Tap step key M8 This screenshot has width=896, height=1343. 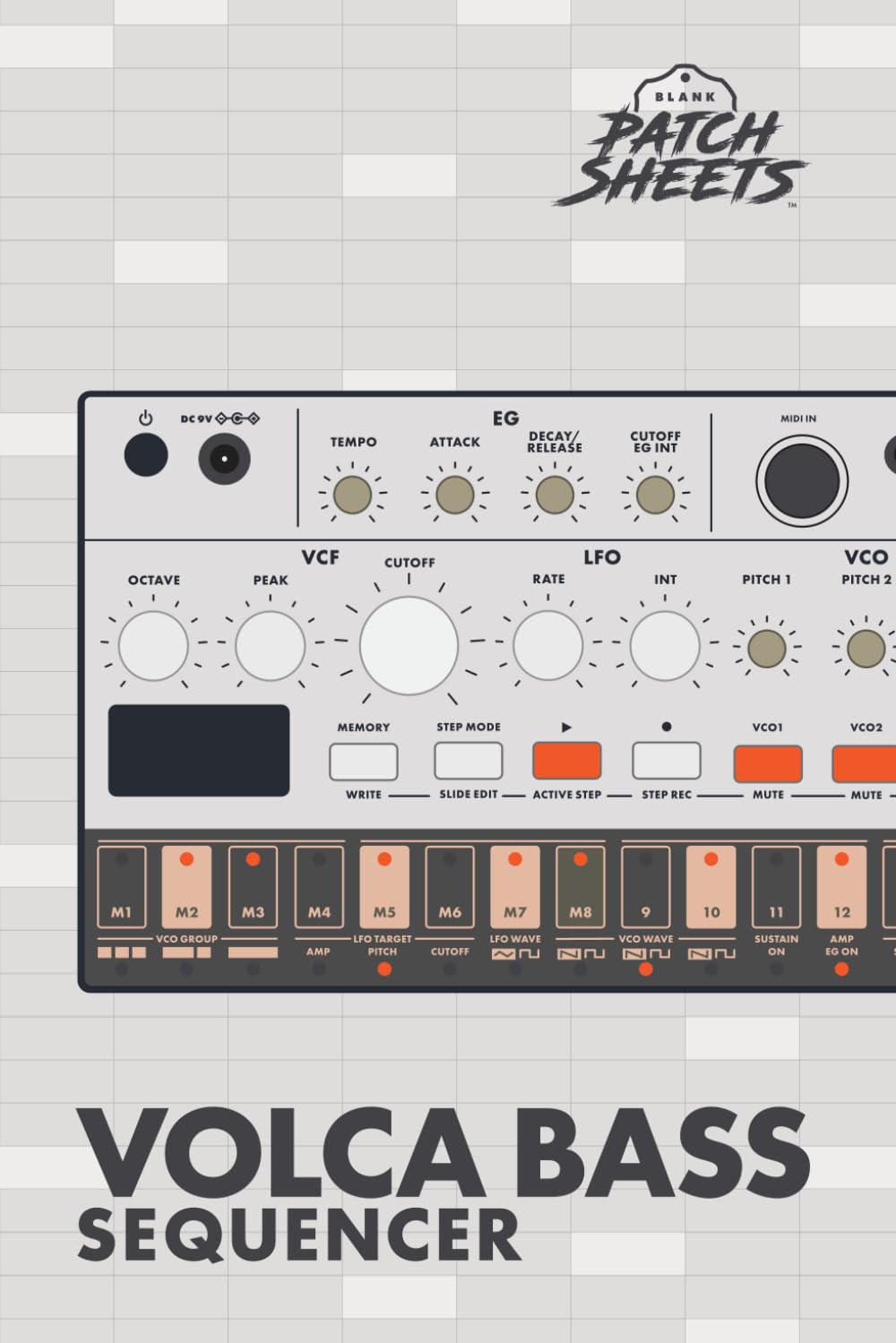(x=581, y=887)
